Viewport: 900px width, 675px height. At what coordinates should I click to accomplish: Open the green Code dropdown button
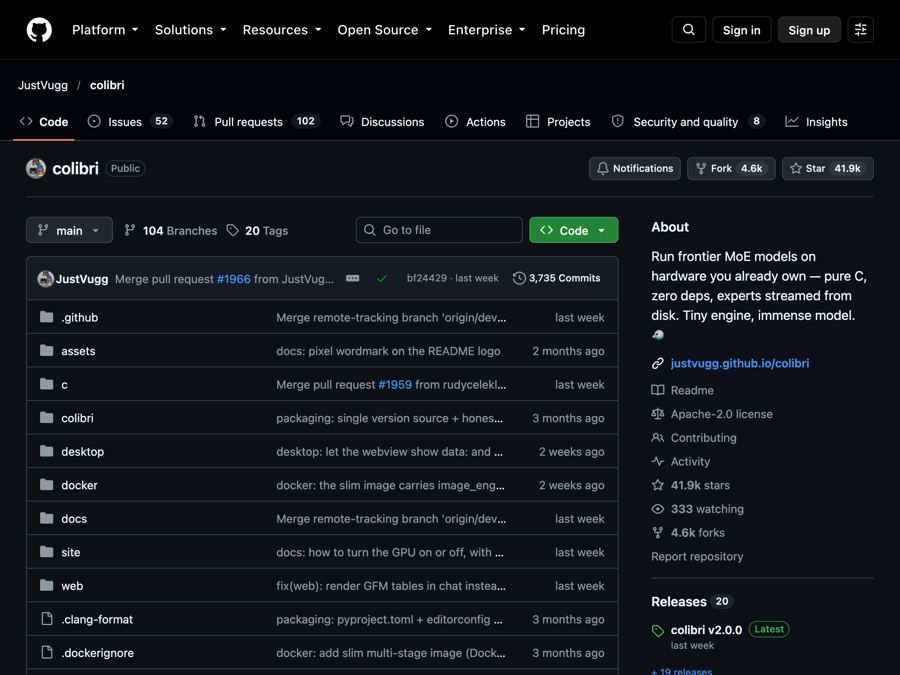click(x=573, y=230)
